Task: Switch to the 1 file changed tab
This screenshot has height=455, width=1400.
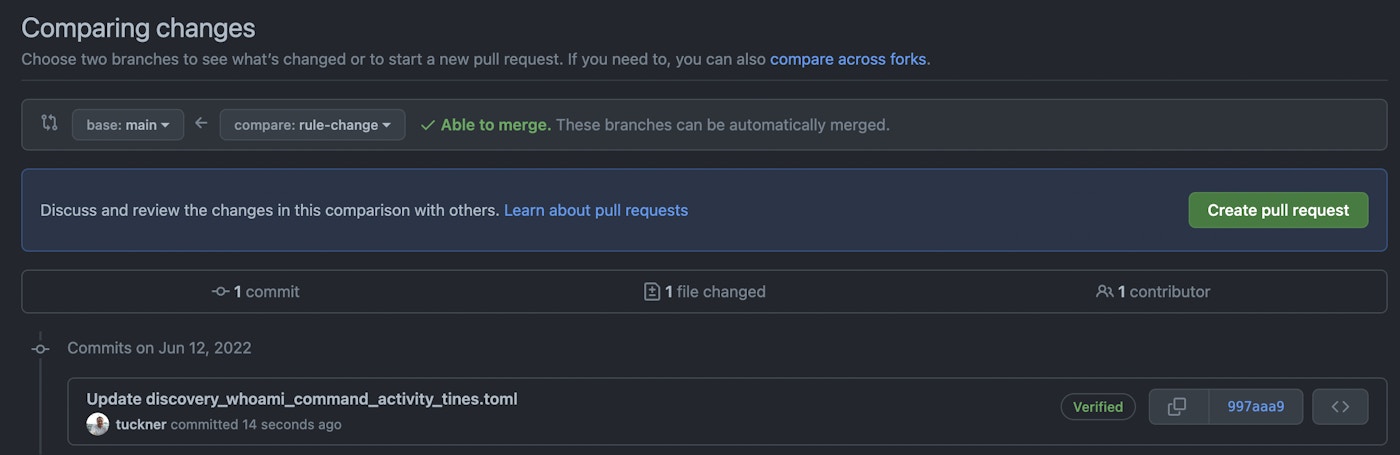Action: click(x=705, y=292)
